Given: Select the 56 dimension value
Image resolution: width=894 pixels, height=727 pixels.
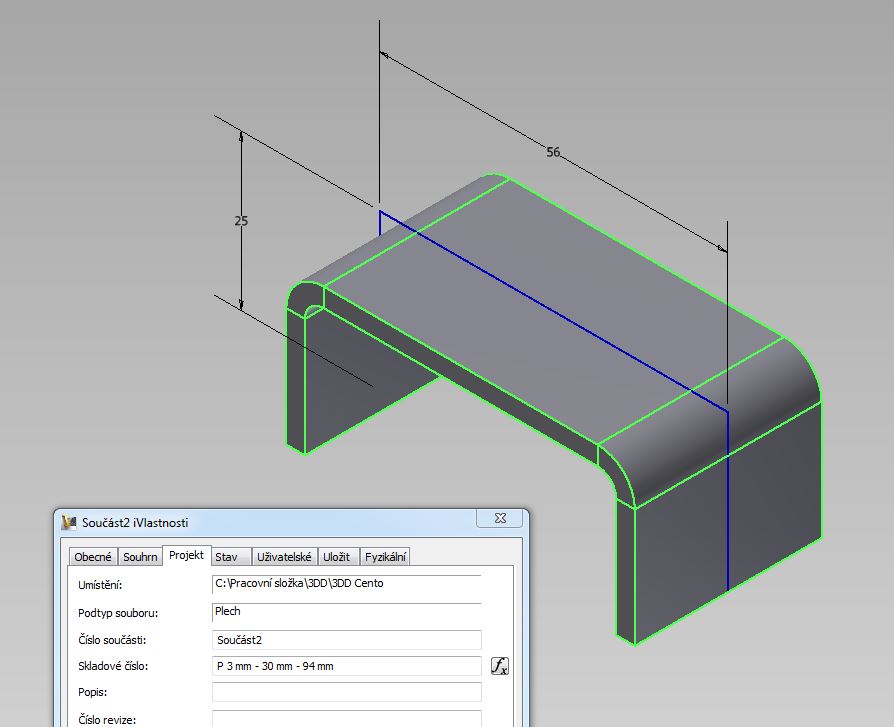Looking at the screenshot, I should pos(553,153).
